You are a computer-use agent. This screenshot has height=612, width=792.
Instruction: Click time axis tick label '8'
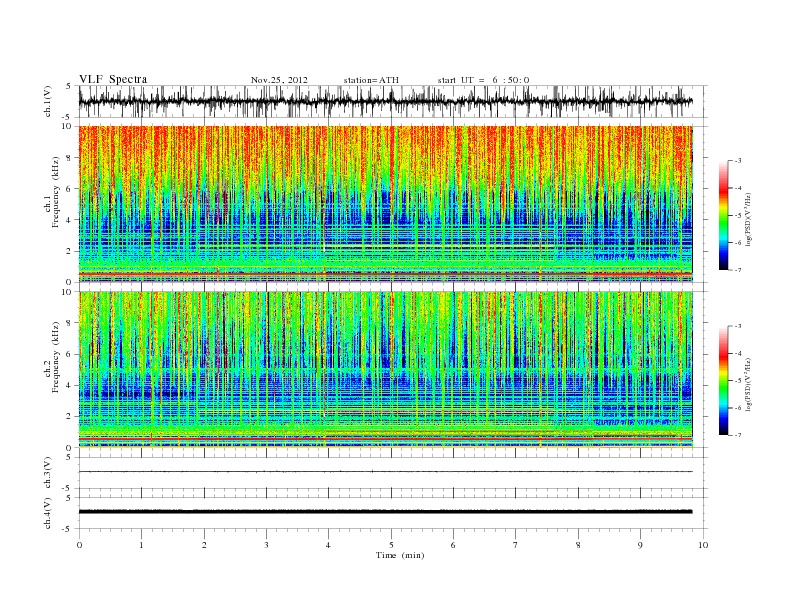(578, 545)
